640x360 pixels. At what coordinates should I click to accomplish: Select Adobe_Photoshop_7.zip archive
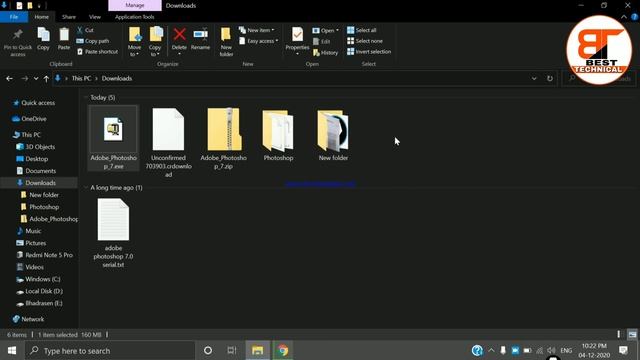(224, 139)
